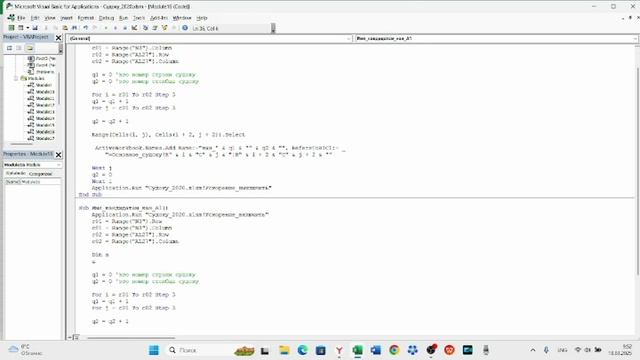Toggle Folders in the Project panel
The width and height of the screenshot is (640, 360).
[x=29, y=48]
